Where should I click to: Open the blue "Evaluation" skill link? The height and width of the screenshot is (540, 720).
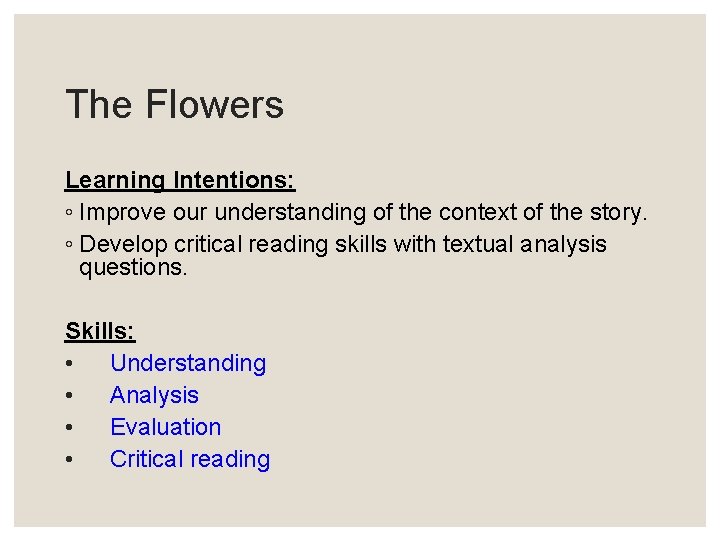(x=166, y=427)
